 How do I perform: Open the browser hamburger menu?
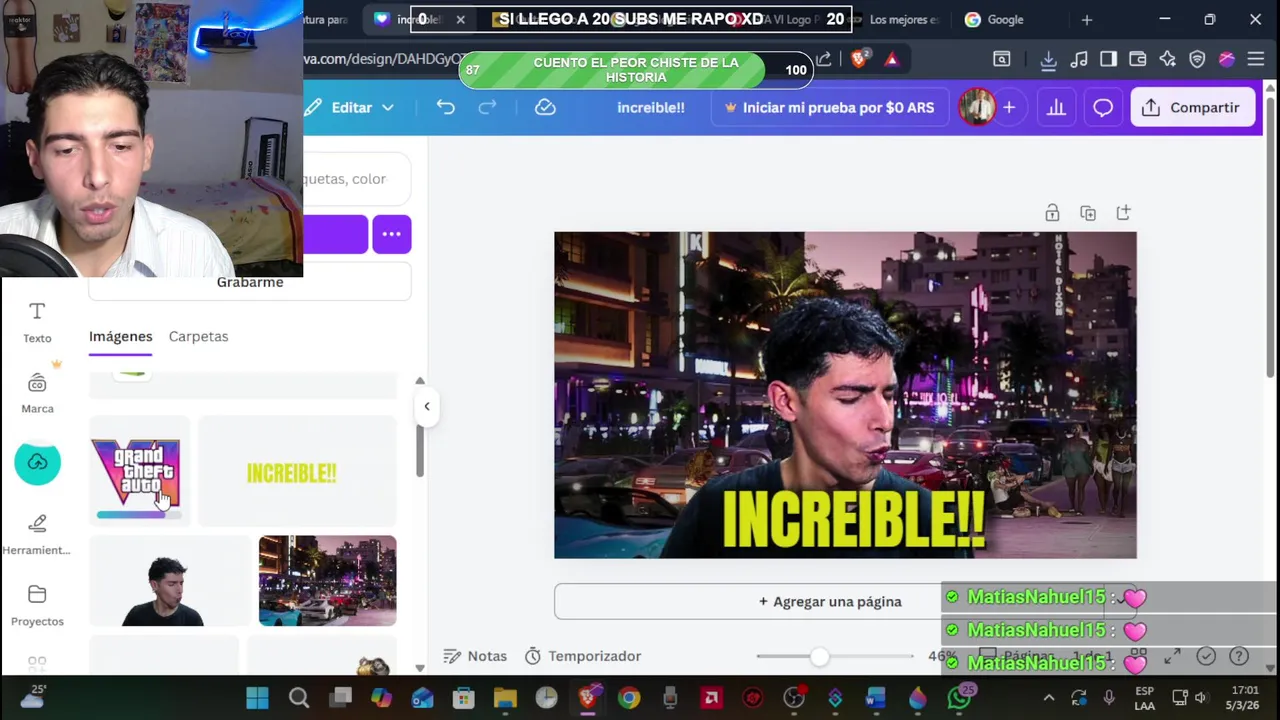coord(1256,59)
